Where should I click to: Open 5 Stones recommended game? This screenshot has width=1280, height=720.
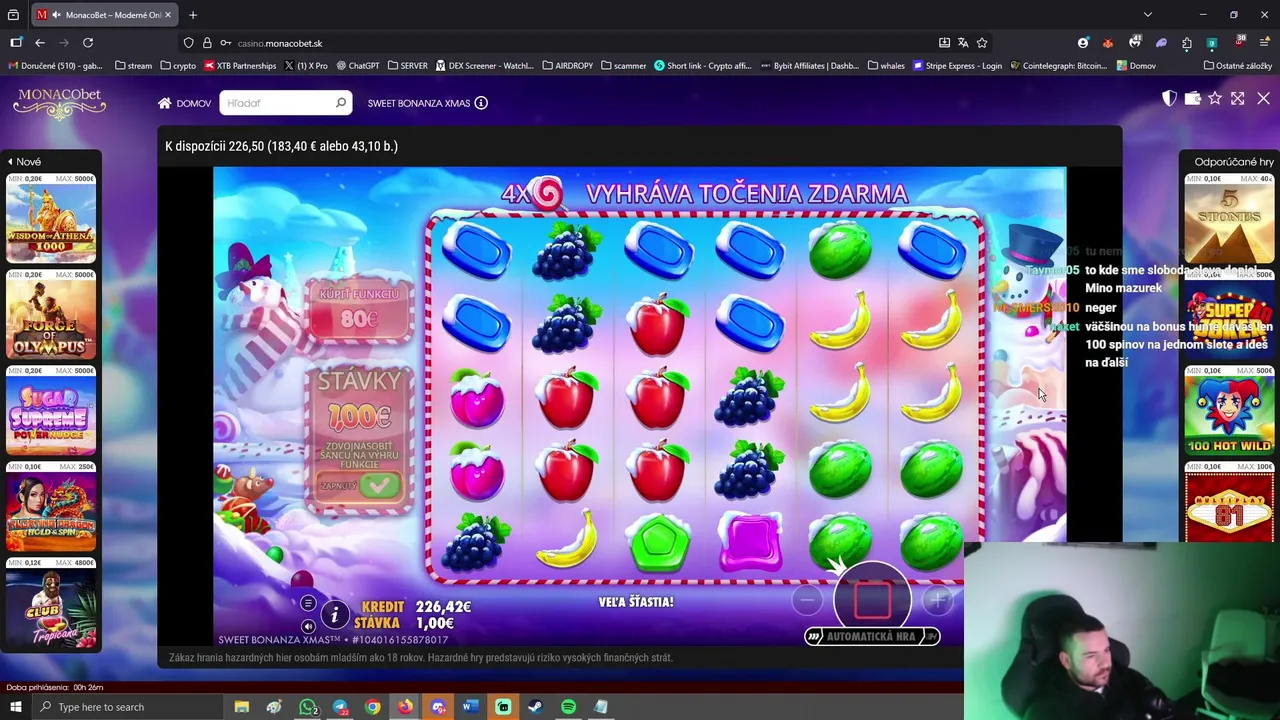pyautogui.click(x=1229, y=219)
